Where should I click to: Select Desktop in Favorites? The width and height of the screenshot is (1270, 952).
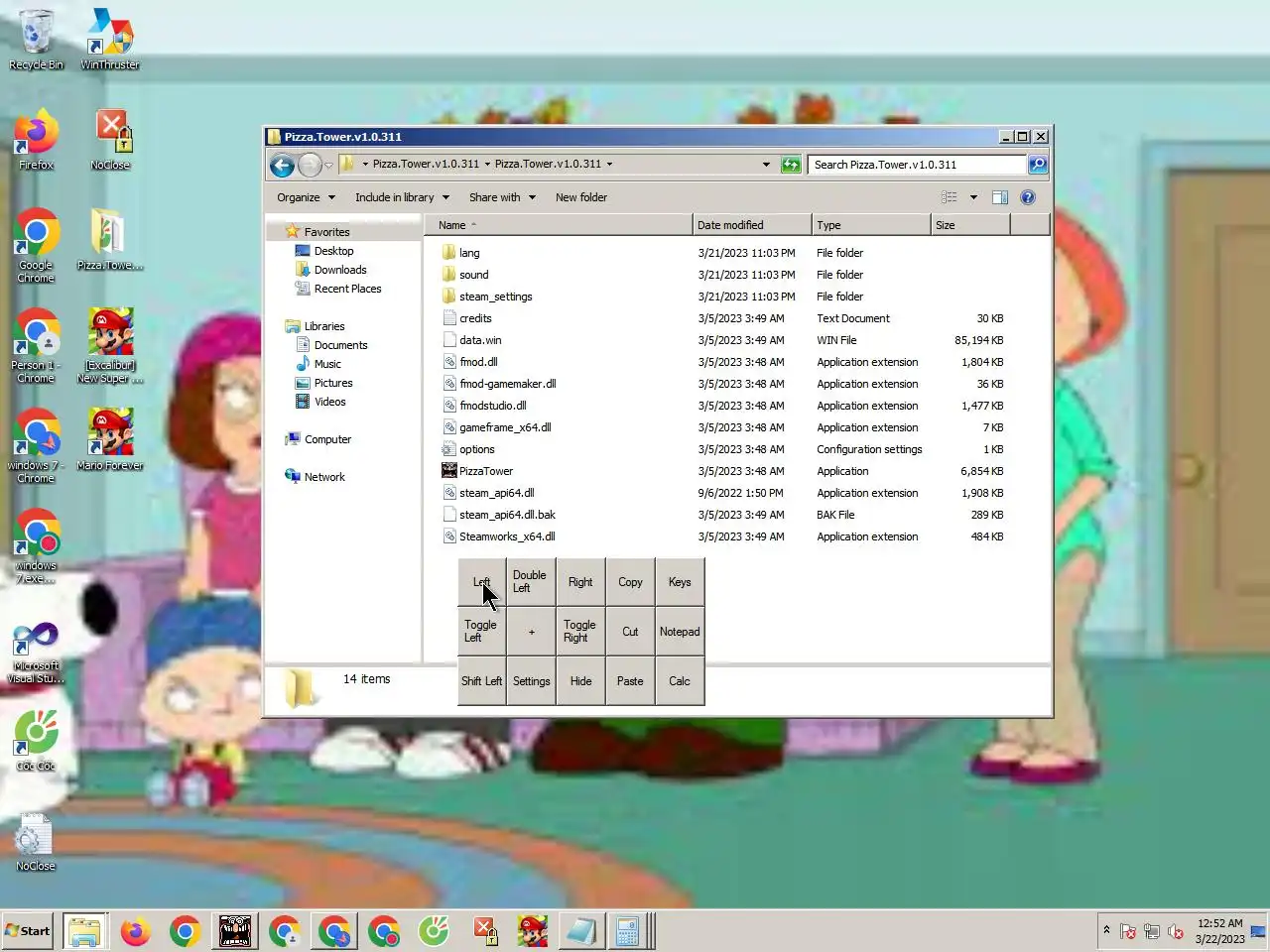[x=333, y=251]
